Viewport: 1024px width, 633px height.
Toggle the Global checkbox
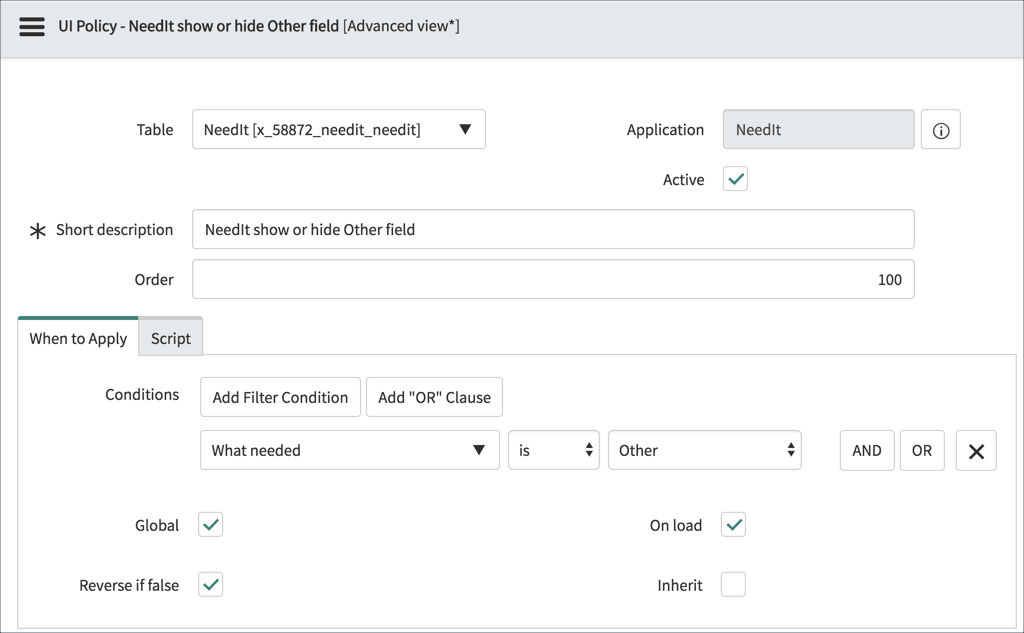pos(210,525)
